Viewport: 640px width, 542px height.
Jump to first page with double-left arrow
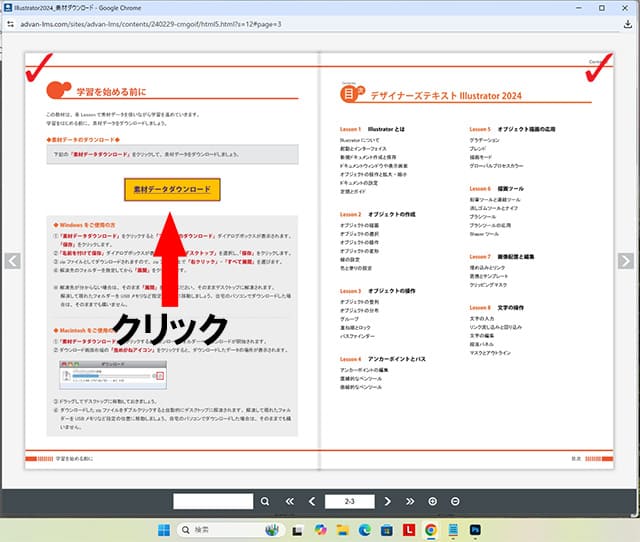pos(290,501)
